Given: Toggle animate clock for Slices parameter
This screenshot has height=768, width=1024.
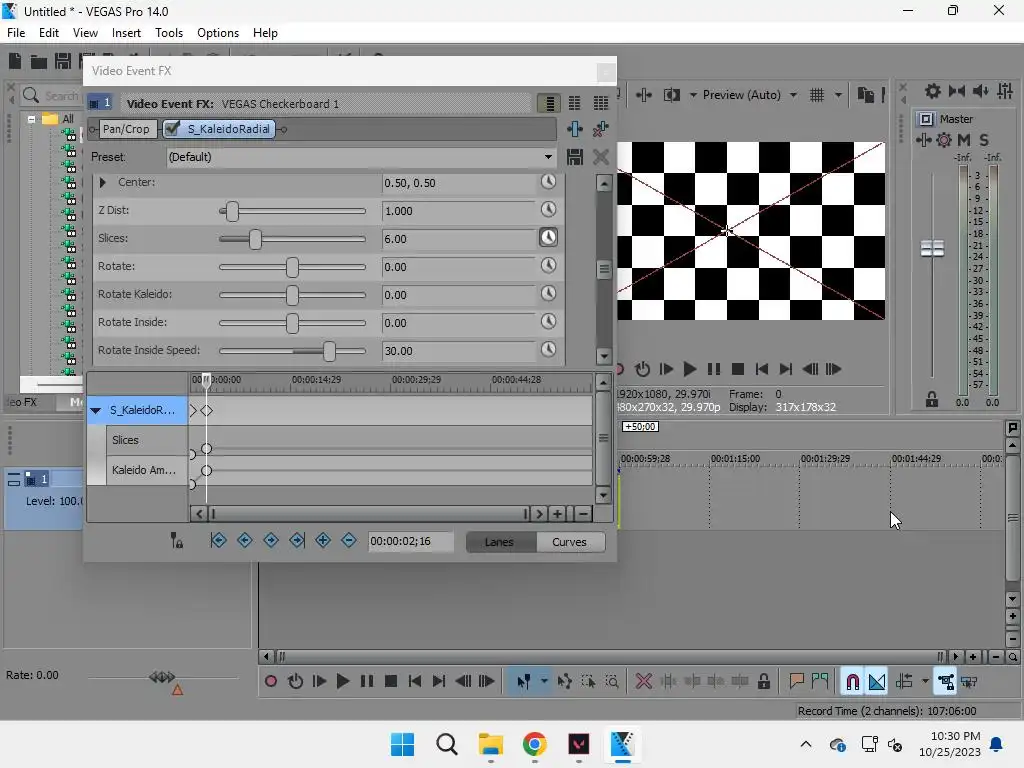Looking at the screenshot, I should (x=549, y=238).
